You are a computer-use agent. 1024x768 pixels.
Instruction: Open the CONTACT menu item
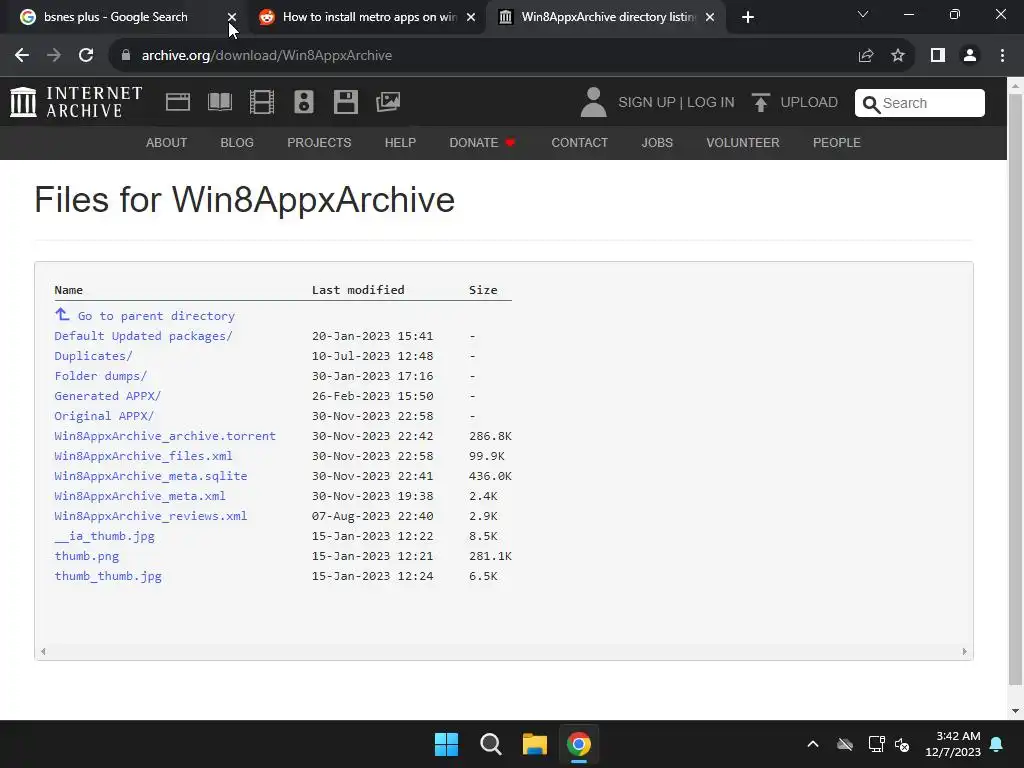coord(579,142)
